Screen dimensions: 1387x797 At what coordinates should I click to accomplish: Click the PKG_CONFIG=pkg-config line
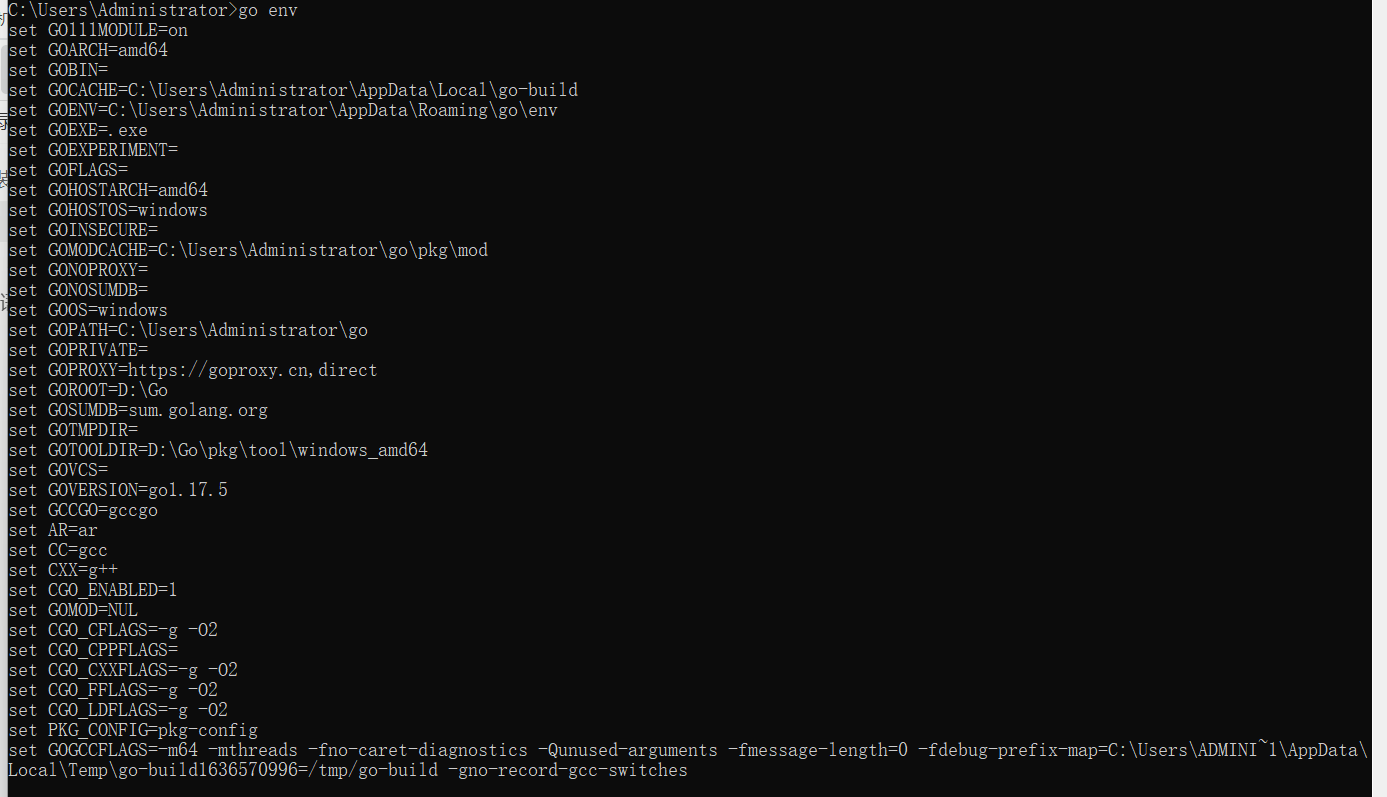(x=133, y=730)
